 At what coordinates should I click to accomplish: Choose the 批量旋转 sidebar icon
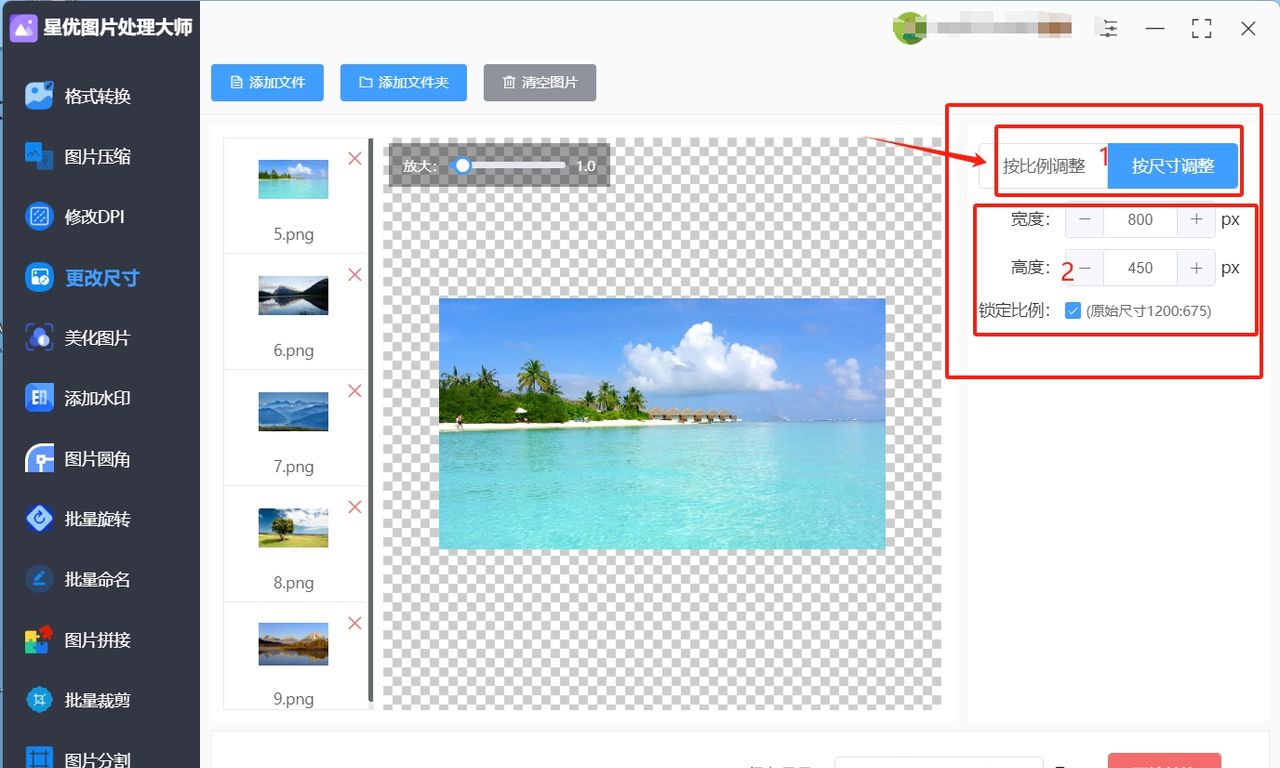click(39, 519)
